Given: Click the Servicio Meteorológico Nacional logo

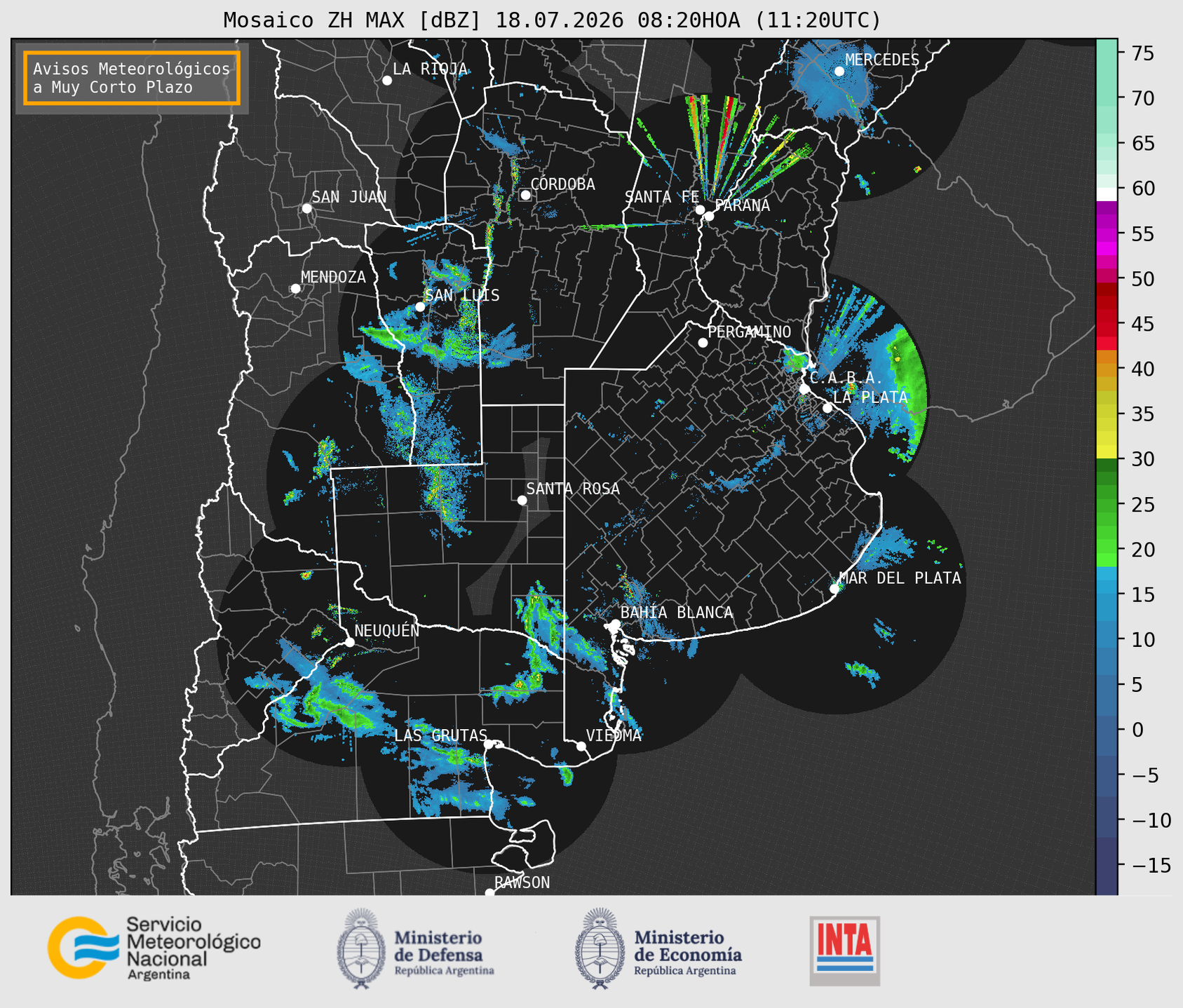Looking at the screenshot, I should [154, 948].
